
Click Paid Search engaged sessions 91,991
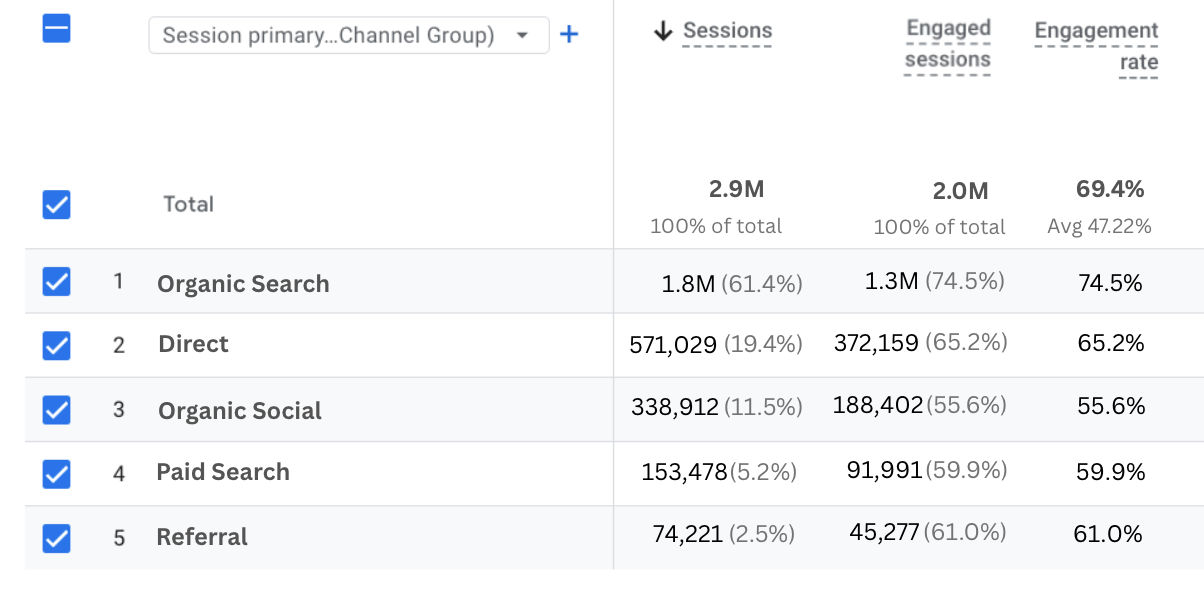(885, 469)
